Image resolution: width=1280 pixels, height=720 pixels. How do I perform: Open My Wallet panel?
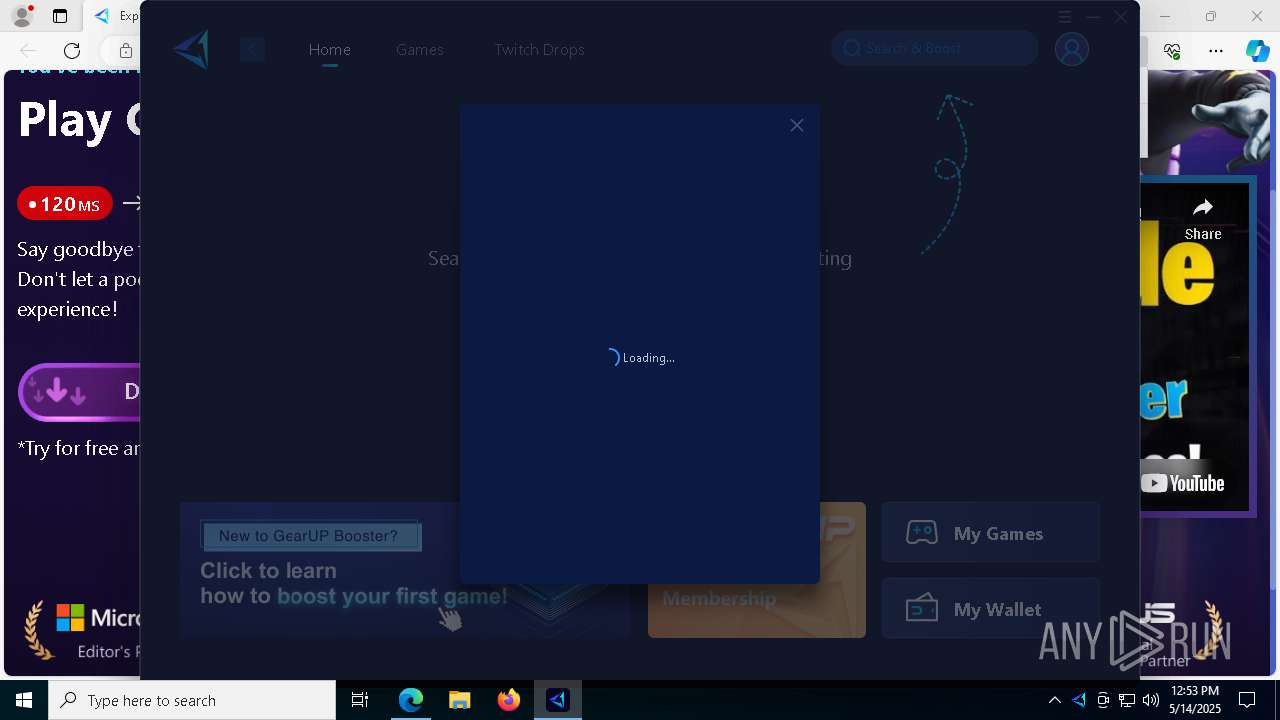(x=990, y=609)
